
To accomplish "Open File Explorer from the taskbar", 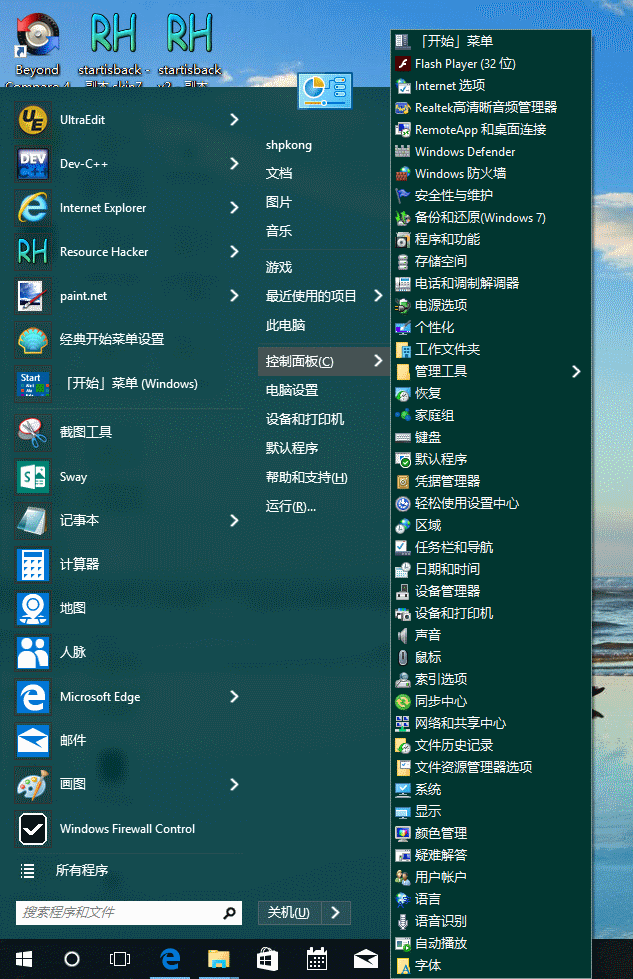I will pos(218,959).
